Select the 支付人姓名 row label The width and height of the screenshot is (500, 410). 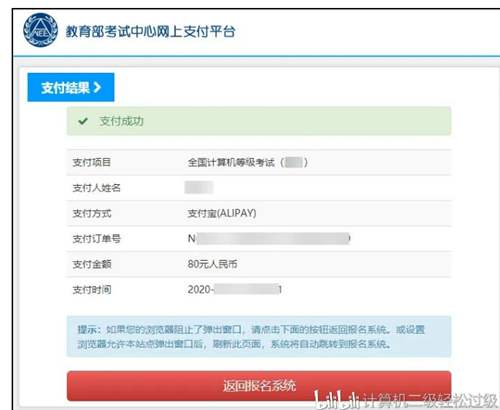click(x=97, y=188)
